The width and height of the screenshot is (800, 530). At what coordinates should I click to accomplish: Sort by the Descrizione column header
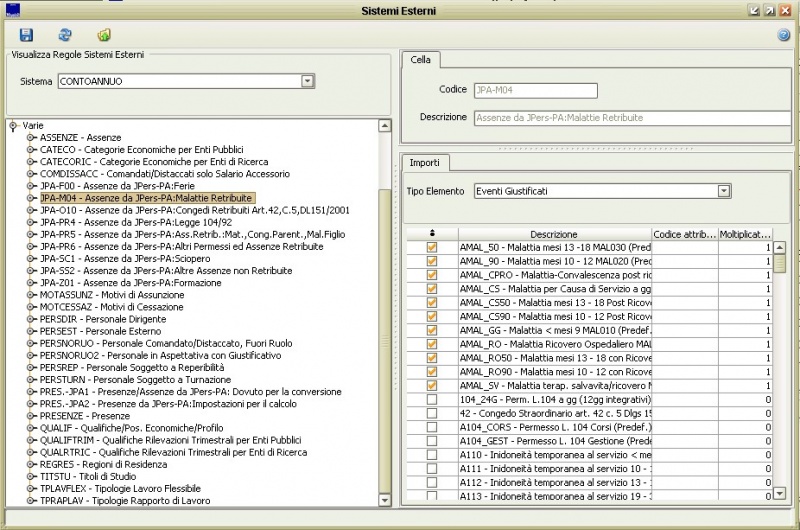tap(554, 234)
